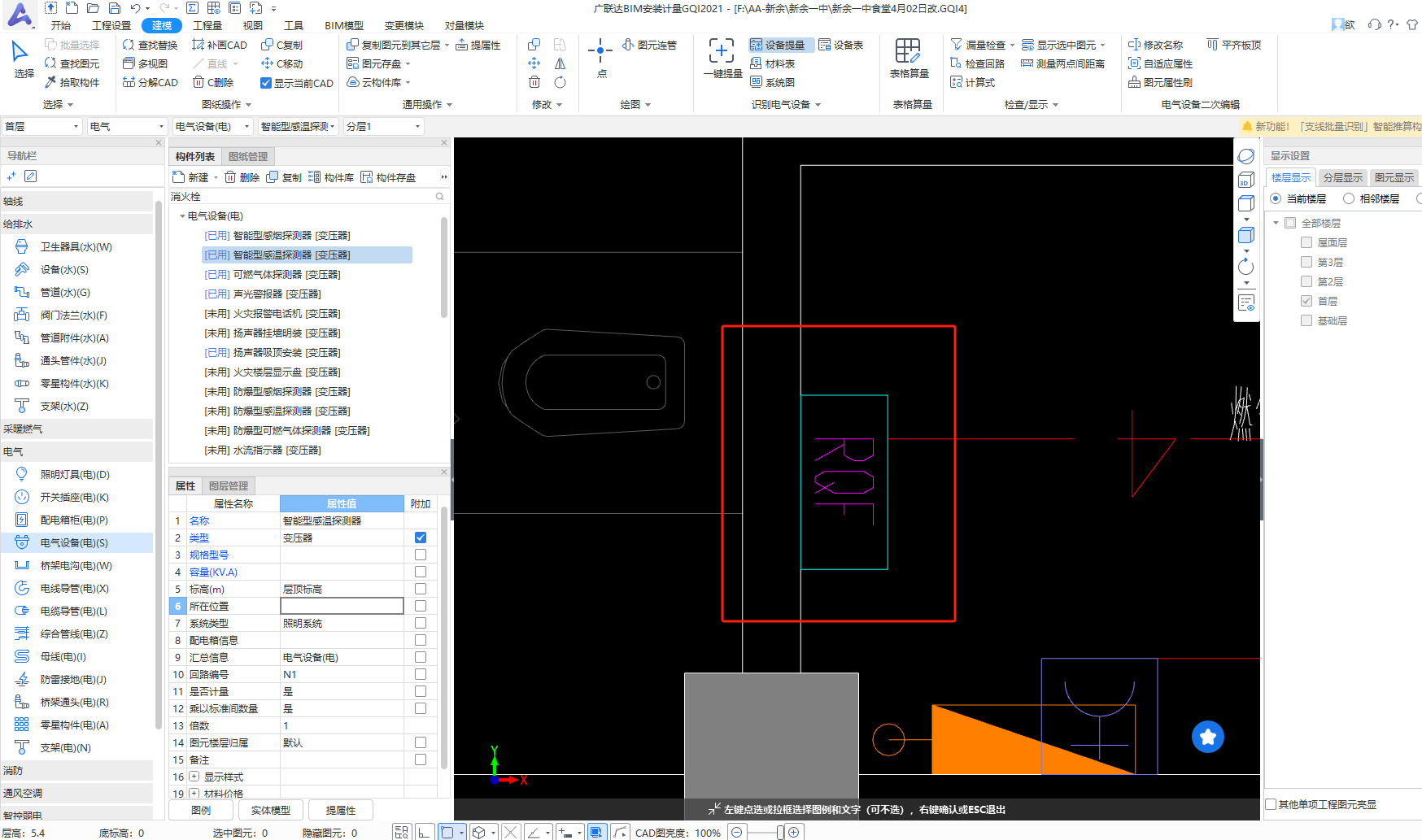Click 新建 in component list toolbar
This screenshot has width=1422, height=840.
(192, 177)
